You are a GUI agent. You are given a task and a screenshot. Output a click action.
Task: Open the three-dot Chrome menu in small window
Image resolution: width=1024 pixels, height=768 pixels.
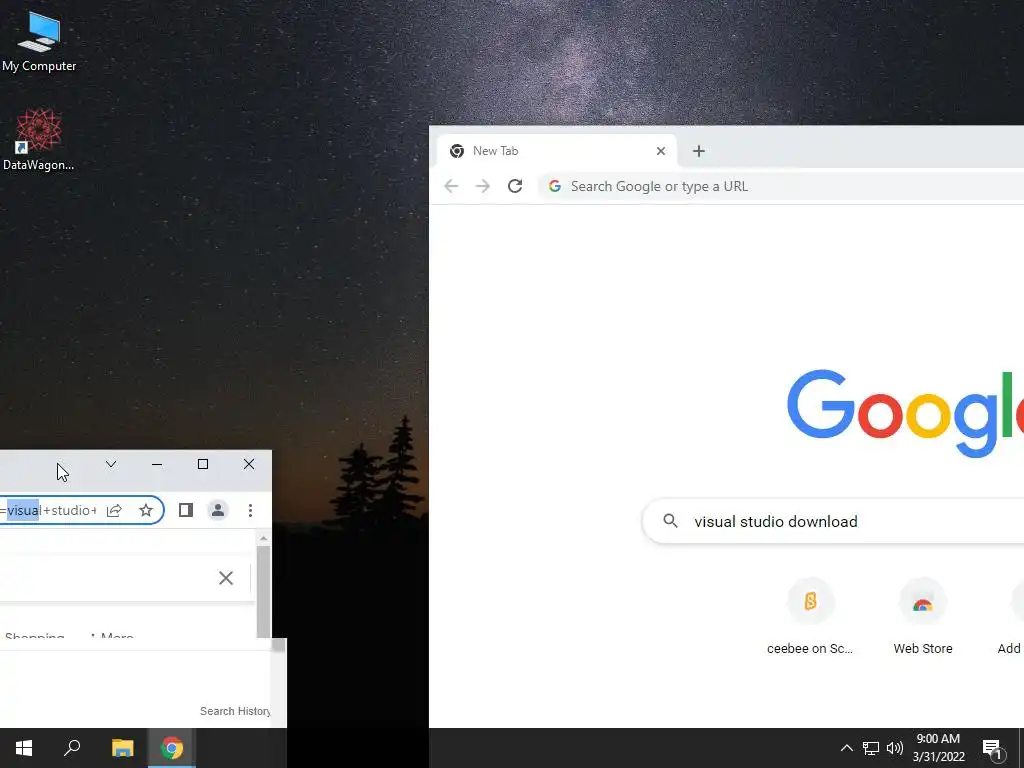(x=250, y=510)
